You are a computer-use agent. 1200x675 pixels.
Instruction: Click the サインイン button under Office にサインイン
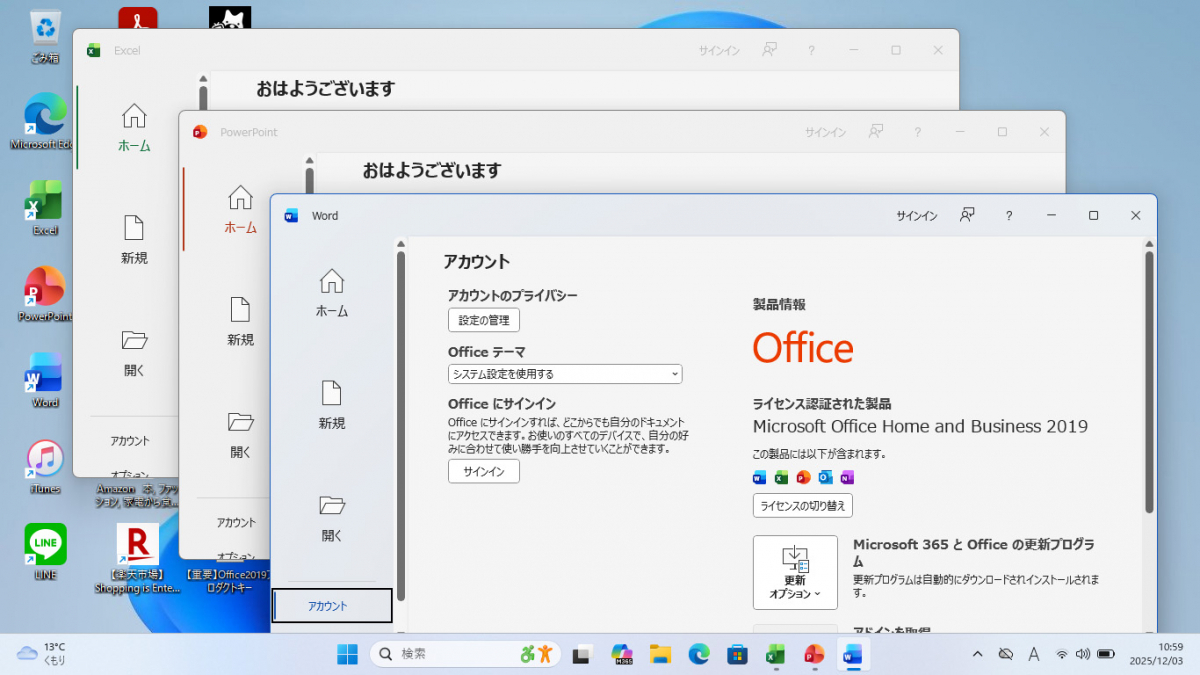pos(484,472)
